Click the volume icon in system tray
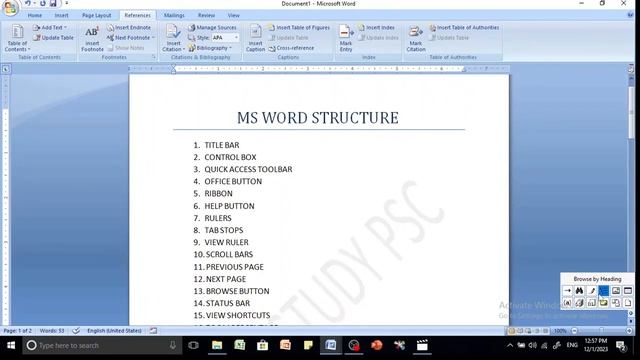The width and height of the screenshot is (640, 360). [x=533, y=345]
